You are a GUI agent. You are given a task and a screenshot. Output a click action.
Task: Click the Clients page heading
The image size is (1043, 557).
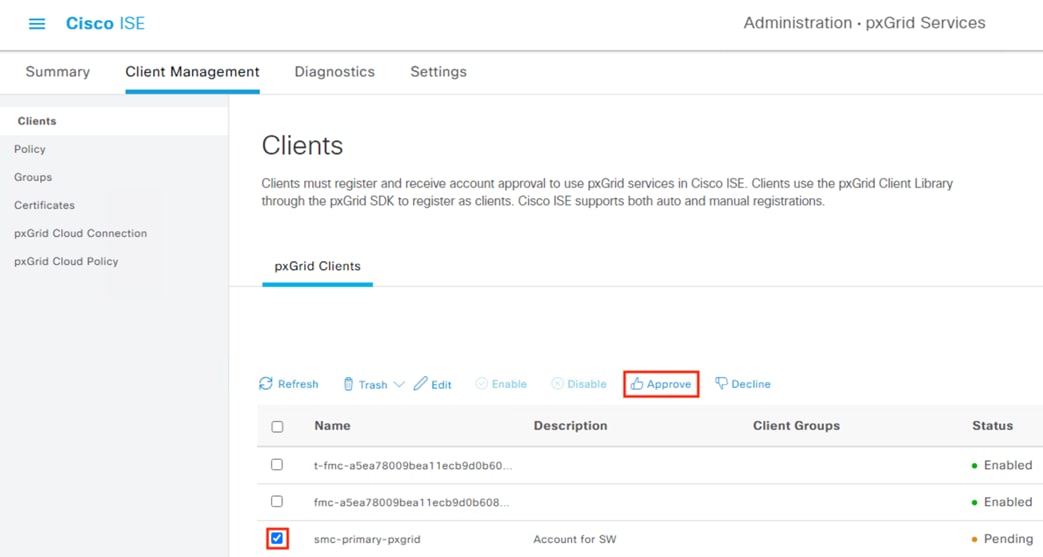[302, 145]
